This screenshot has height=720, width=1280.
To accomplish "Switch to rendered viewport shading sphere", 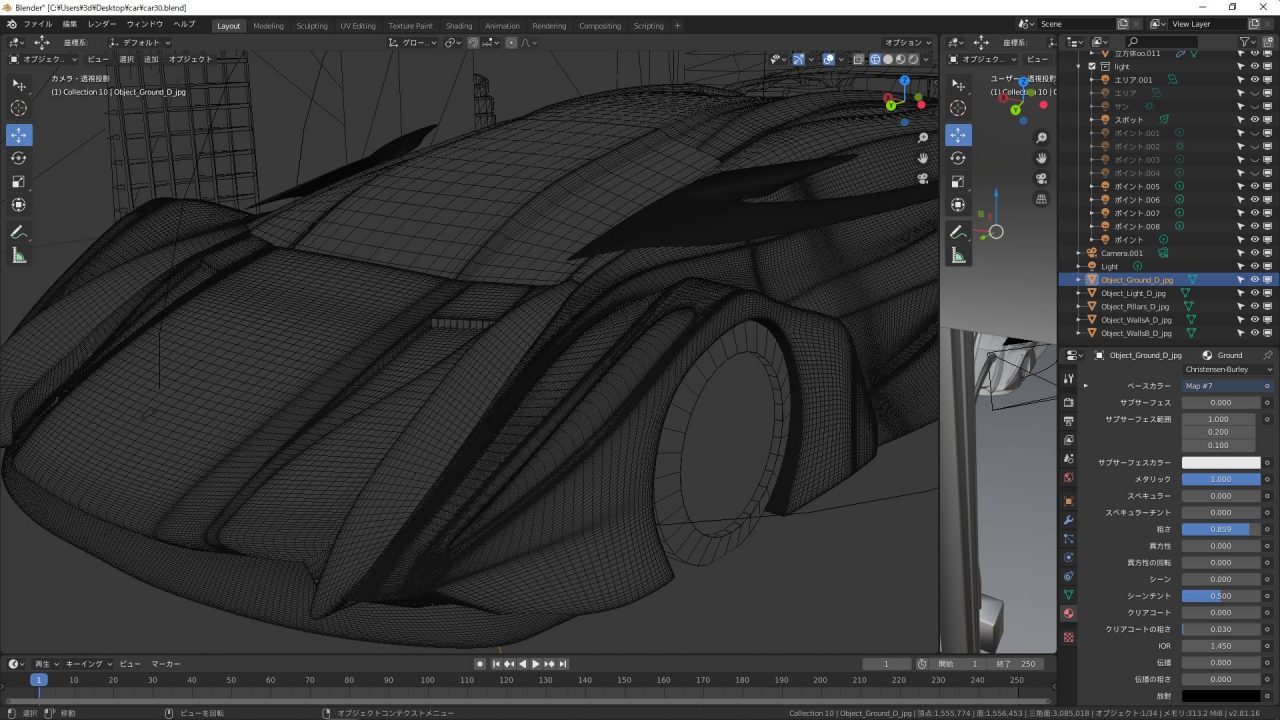I will tap(913, 59).
